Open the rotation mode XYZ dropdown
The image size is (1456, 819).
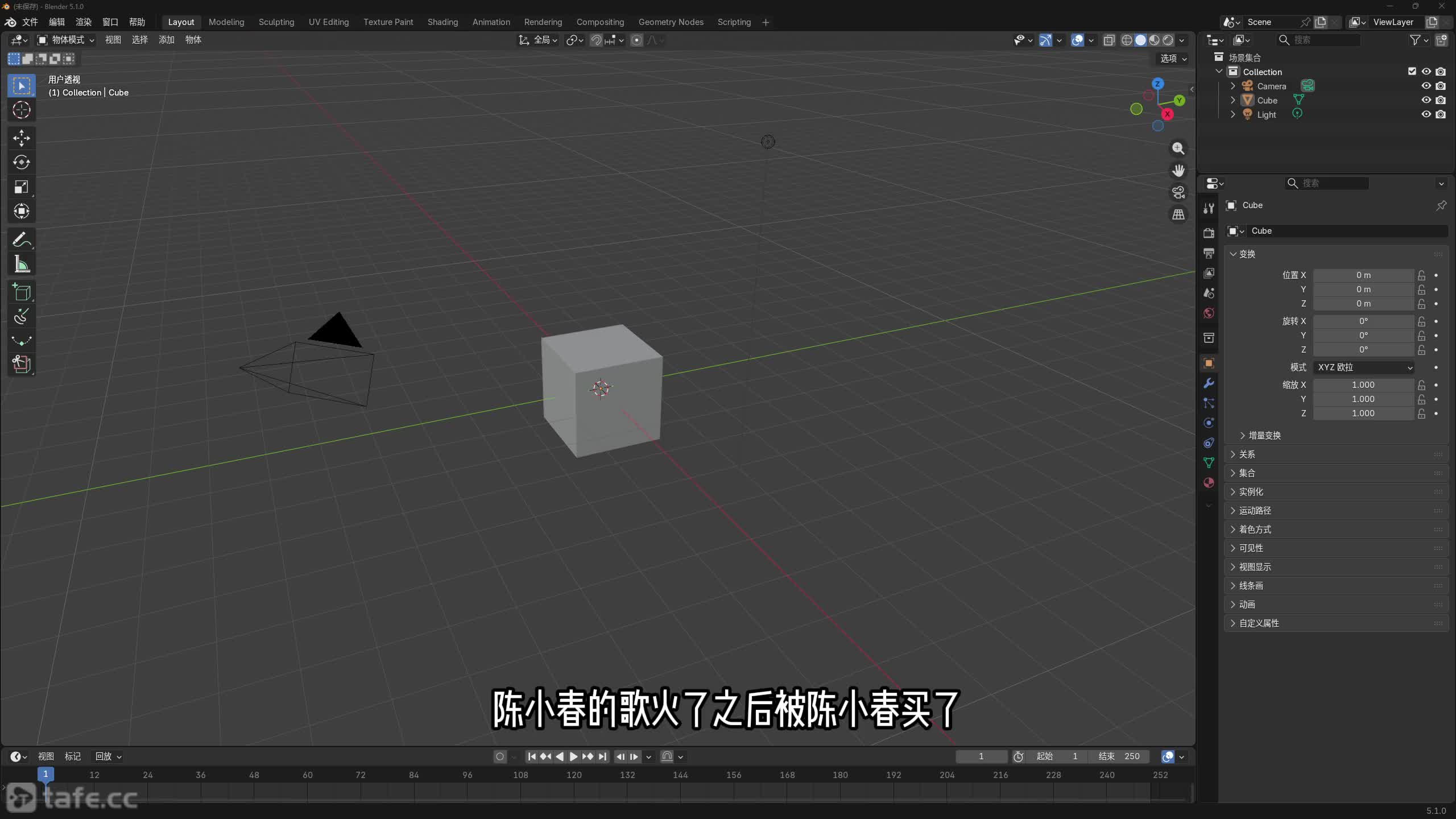point(1364,367)
